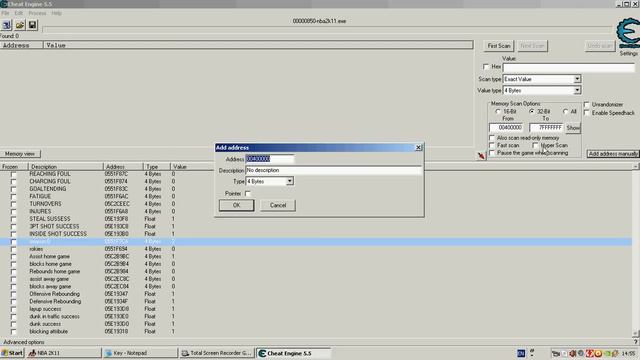The image size is (640, 360).
Task: Close the Add address dialog
Action: pos(418,147)
